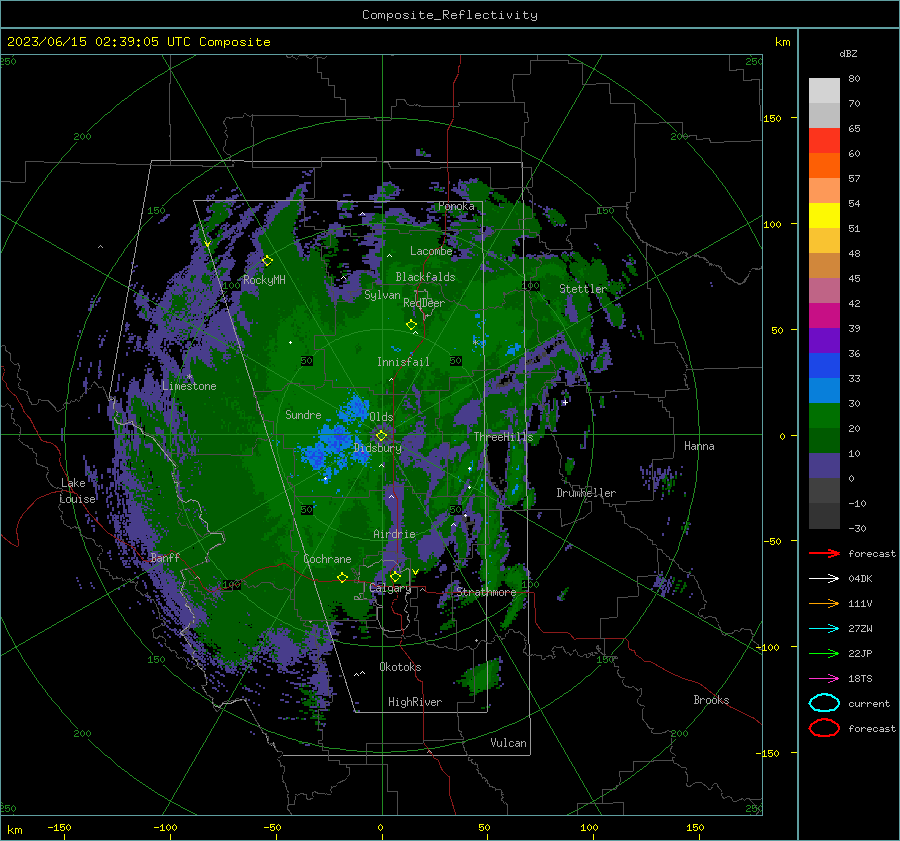
Task: Click the Stettler city label
Action: (x=583, y=289)
